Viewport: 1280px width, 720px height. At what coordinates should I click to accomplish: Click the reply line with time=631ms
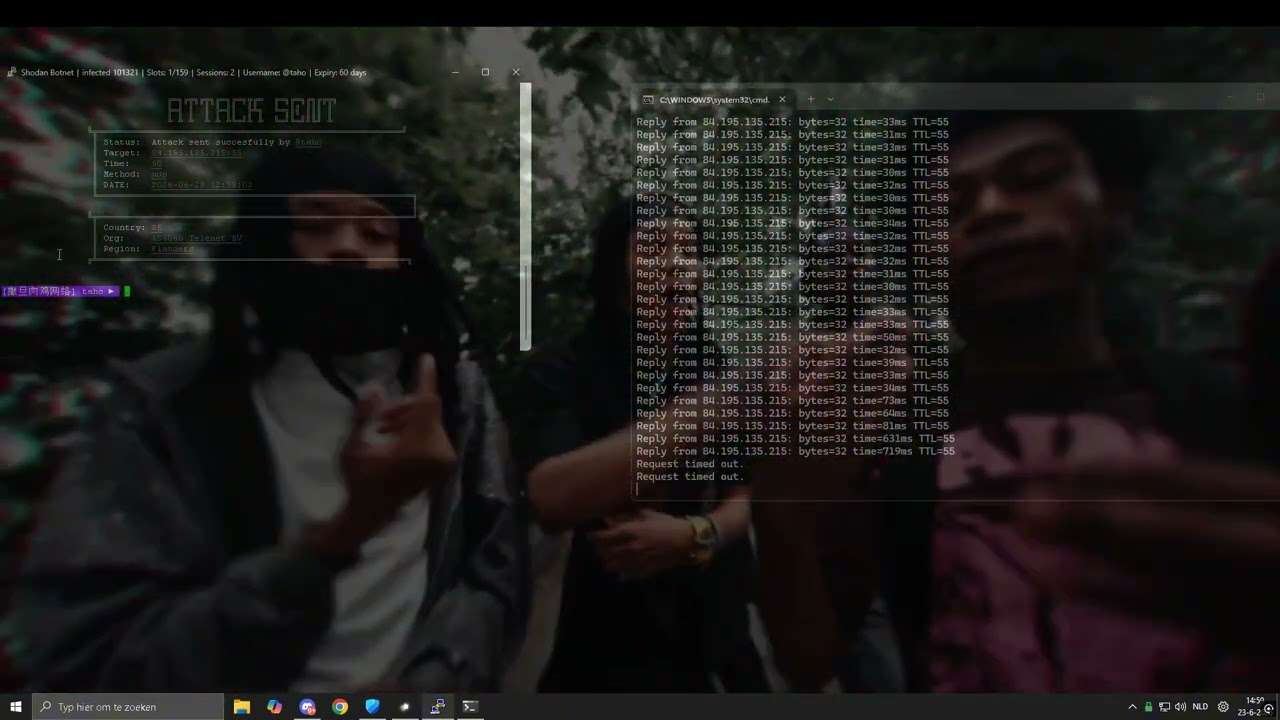coord(795,439)
